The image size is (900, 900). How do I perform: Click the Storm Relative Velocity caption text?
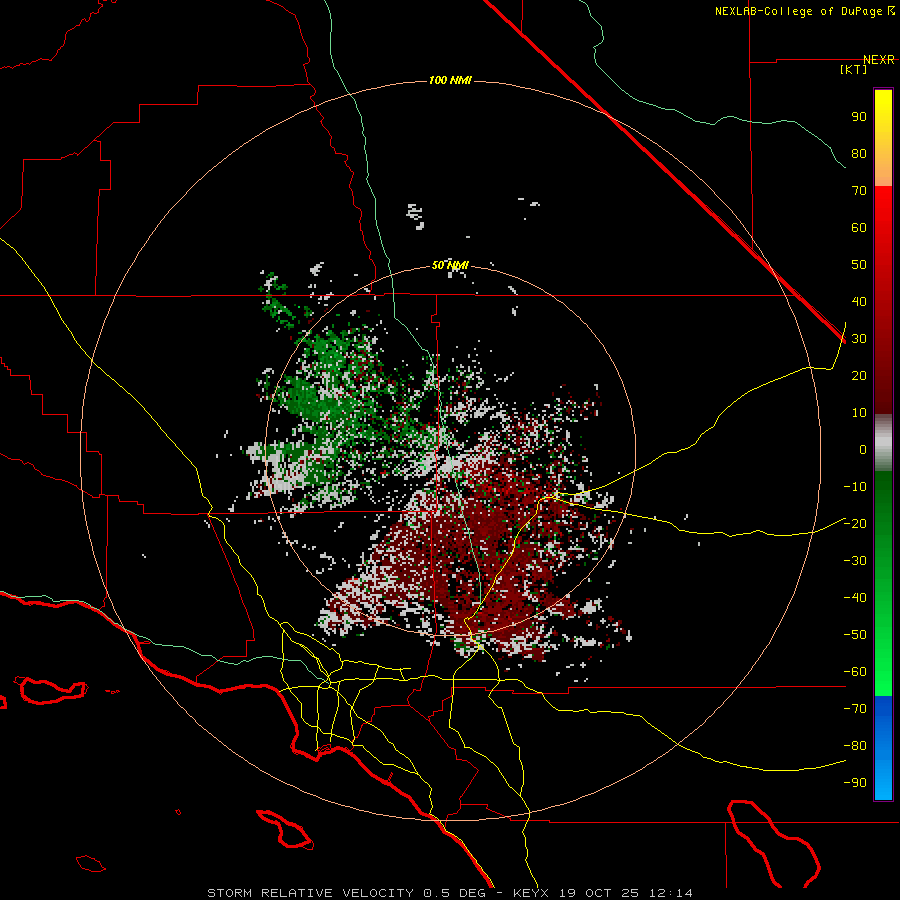[449, 893]
